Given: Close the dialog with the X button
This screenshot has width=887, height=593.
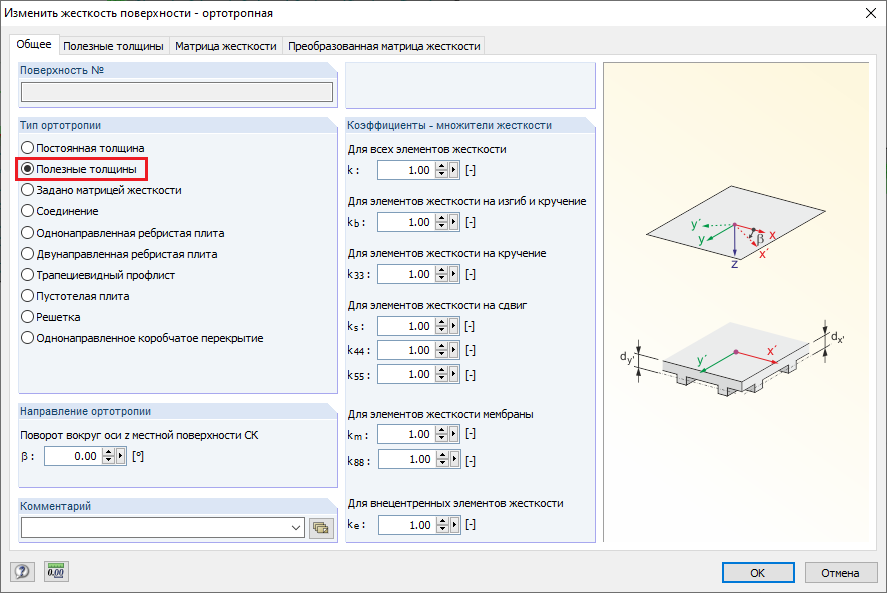Looking at the screenshot, I should pos(871,12).
